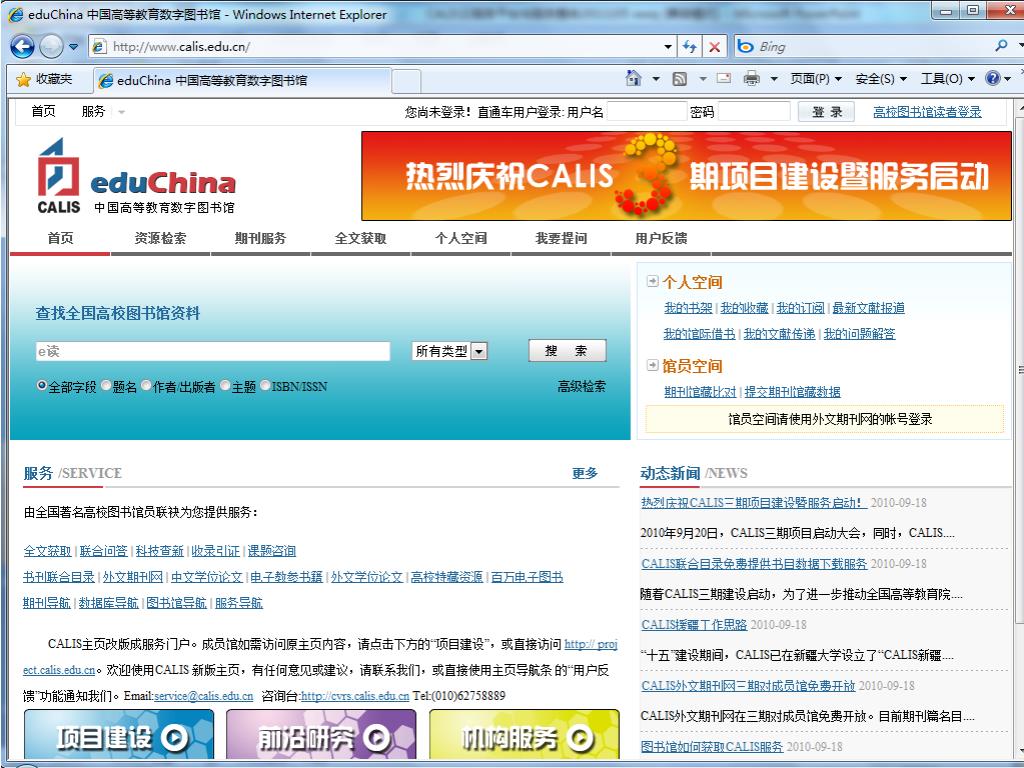Expand the RSS feeds dropdown arrow
1024x768 pixels.
(x=703, y=79)
